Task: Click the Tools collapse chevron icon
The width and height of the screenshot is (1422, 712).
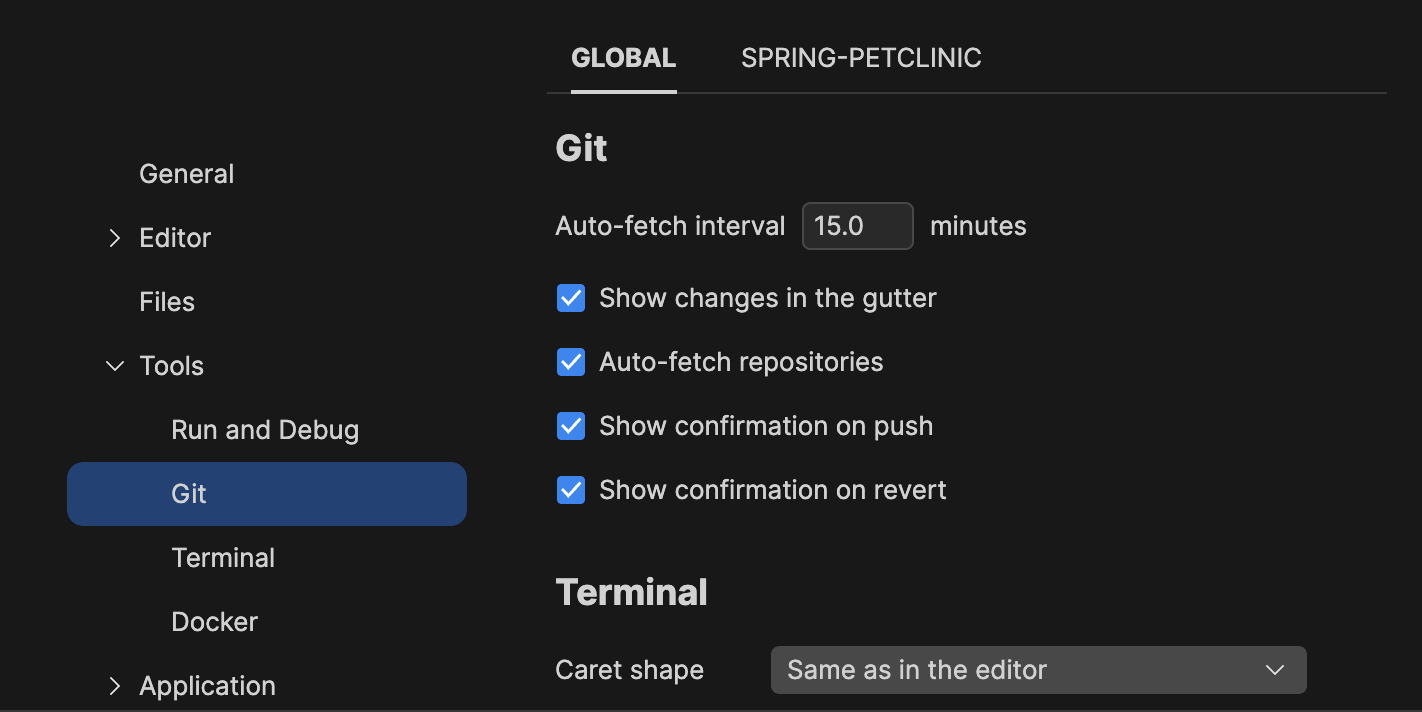Action: (114, 365)
